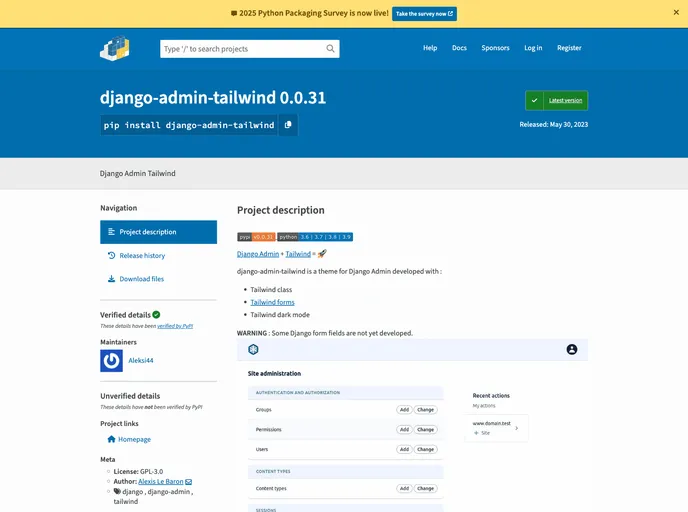
Task: Click Add button in Users row
Action: (404, 449)
